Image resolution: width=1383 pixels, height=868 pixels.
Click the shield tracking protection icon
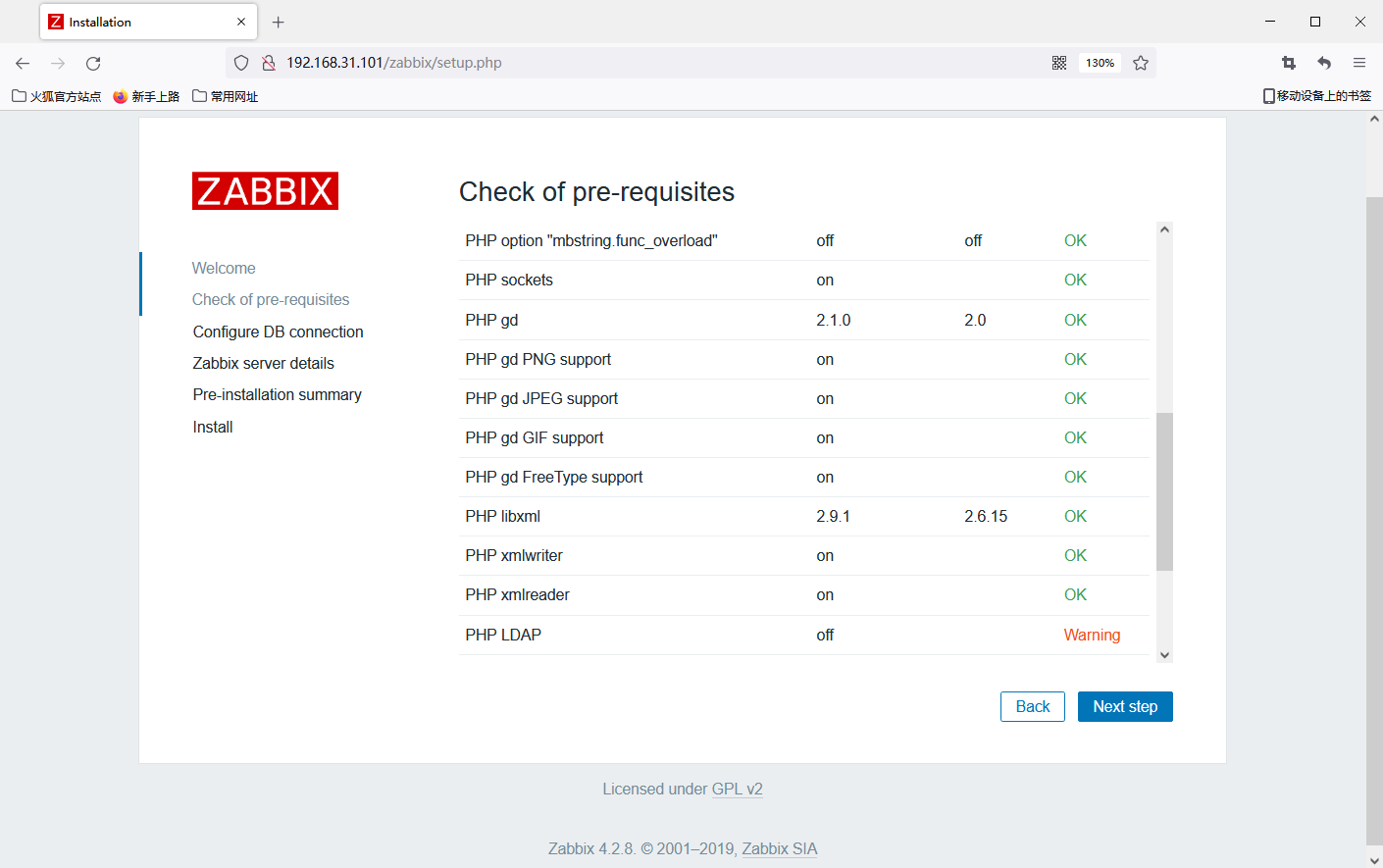click(240, 62)
